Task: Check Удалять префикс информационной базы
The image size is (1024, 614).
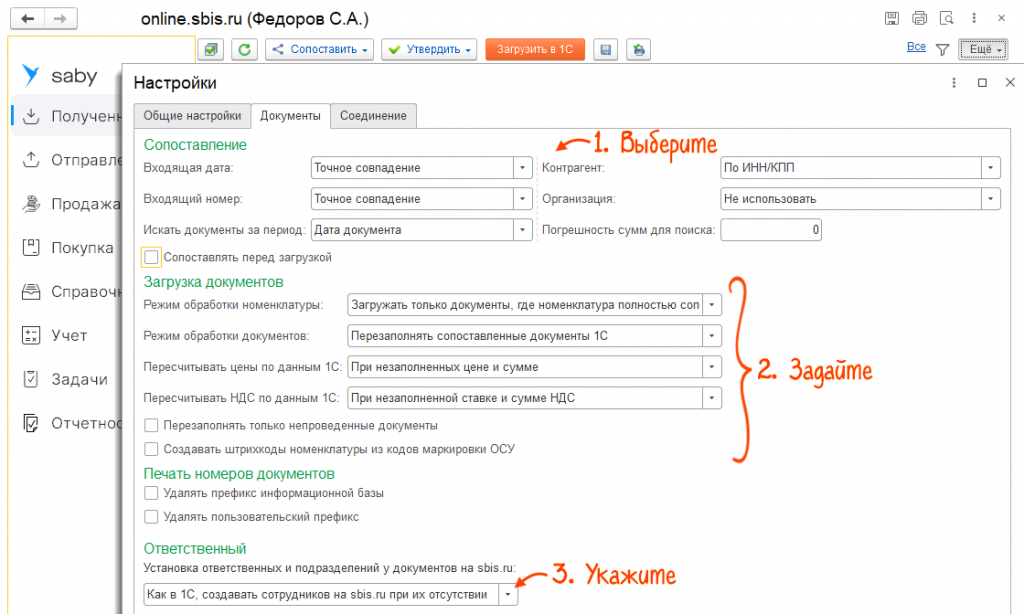Action: tap(152, 493)
